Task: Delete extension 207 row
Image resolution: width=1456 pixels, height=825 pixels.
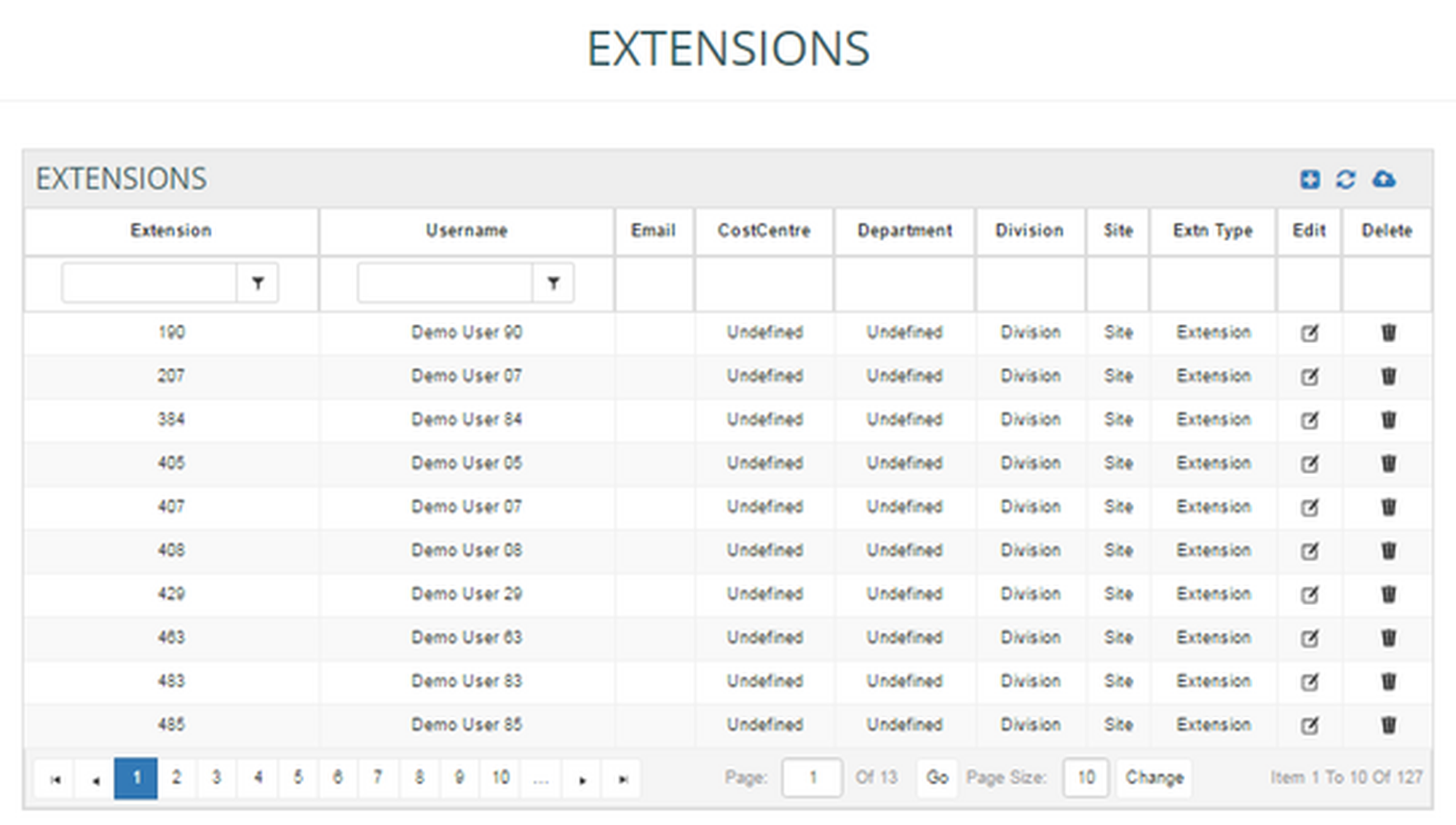Action: click(1388, 376)
